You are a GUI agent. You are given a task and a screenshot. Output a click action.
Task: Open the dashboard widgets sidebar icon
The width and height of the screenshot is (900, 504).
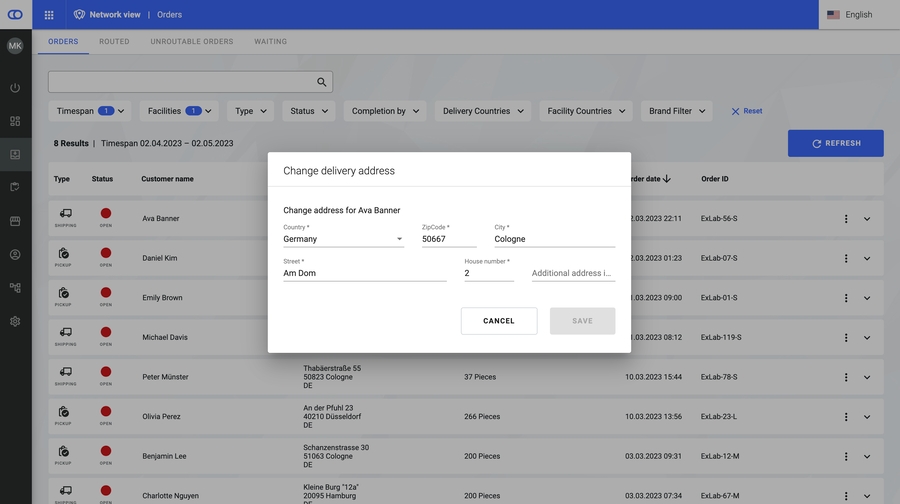(x=15, y=121)
